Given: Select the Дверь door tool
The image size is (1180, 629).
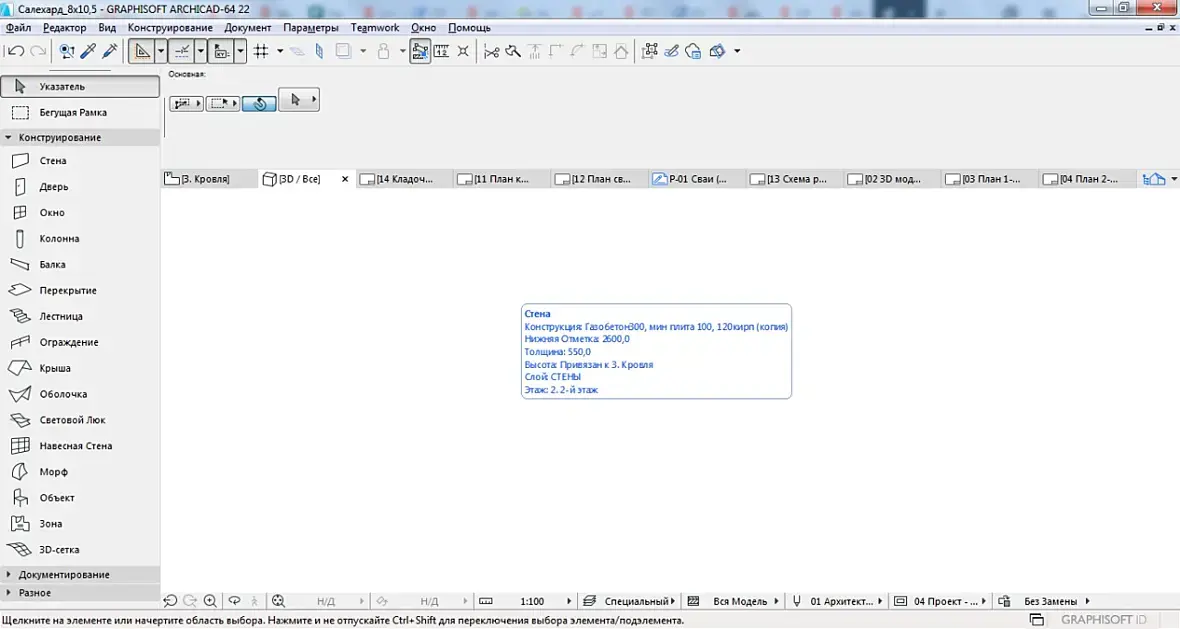Looking at the screenshot, I should [80, 187].
